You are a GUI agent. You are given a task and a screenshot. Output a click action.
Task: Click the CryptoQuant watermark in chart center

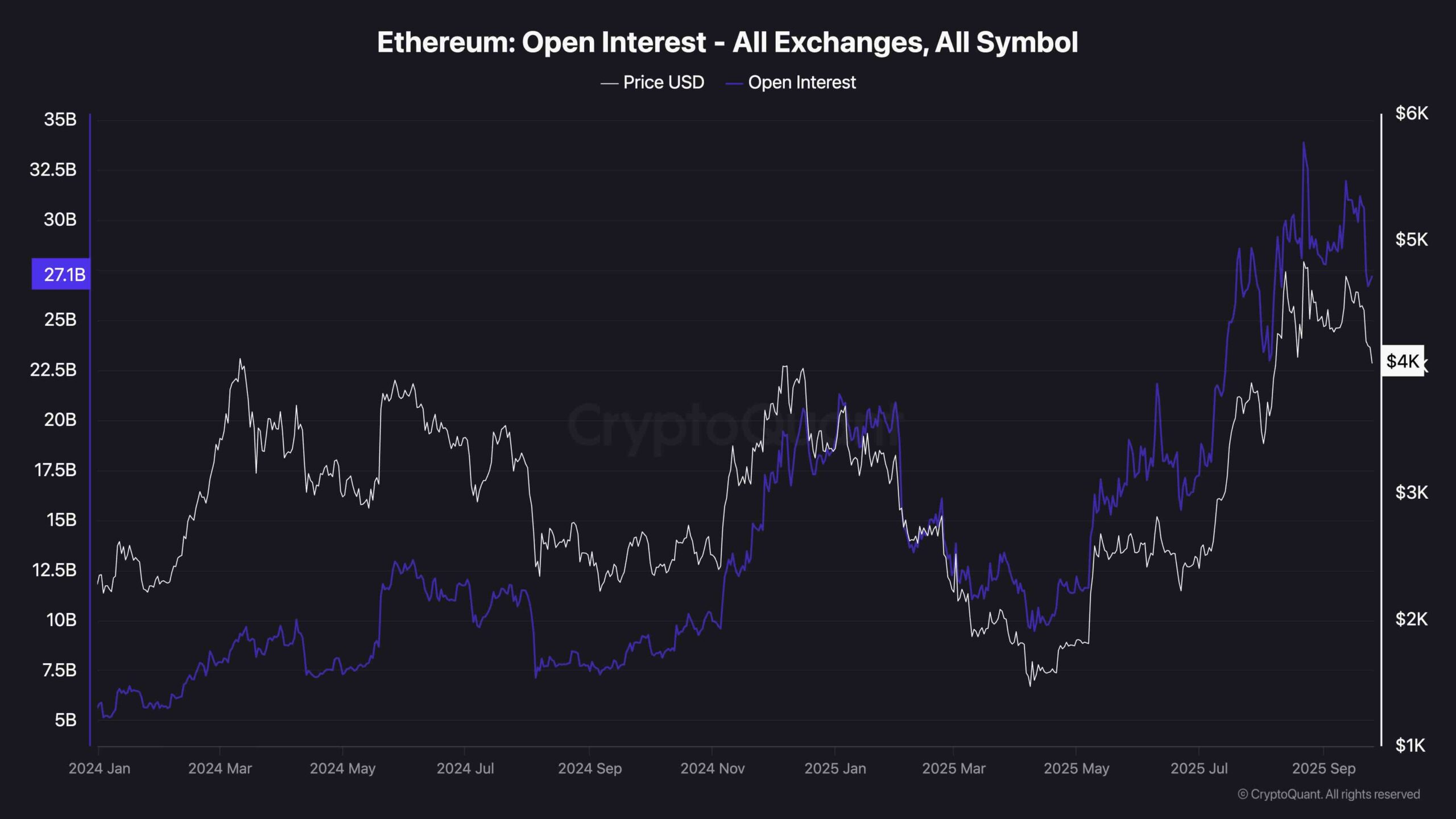point(734,425)
